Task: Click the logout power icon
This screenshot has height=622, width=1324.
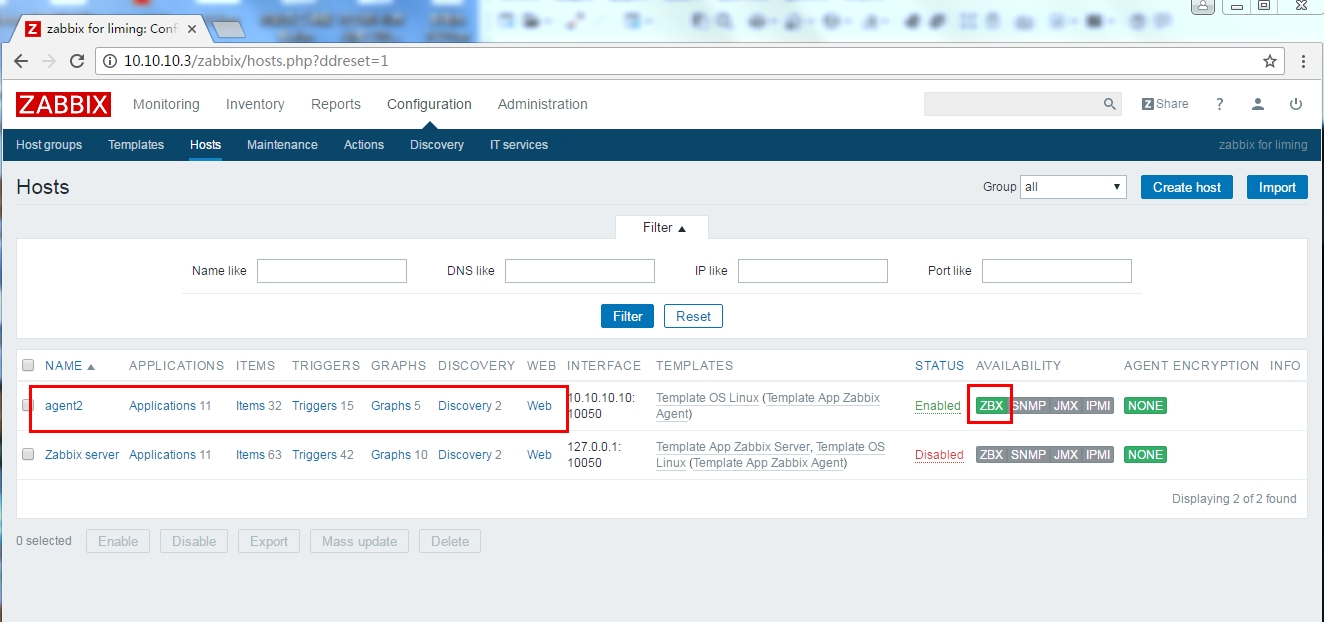Action: tap(1296, 104)
